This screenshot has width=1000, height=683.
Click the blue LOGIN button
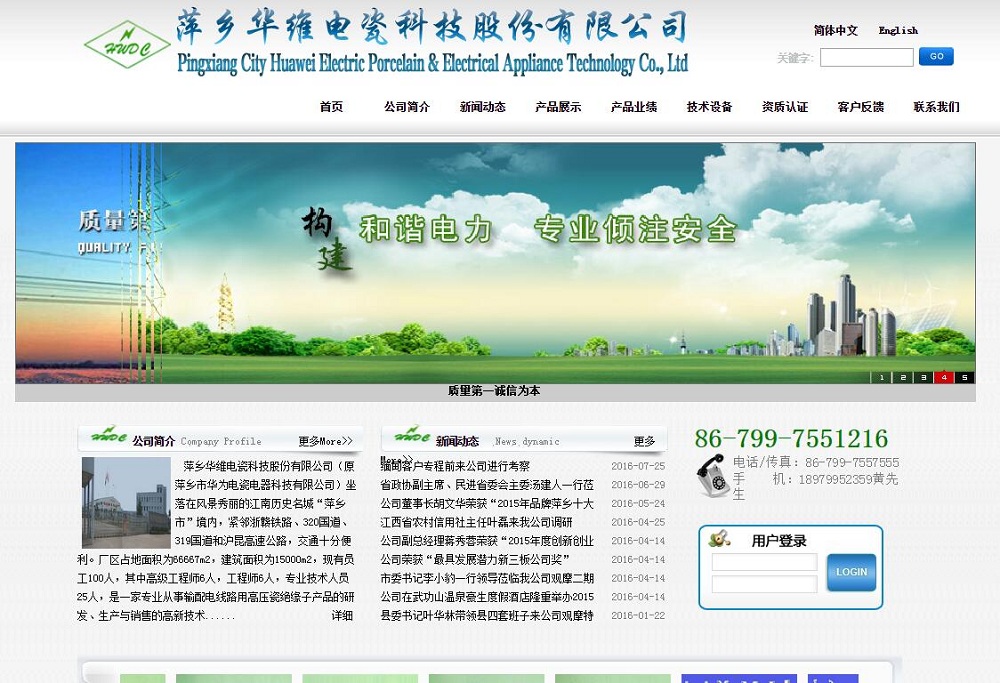(851, 572)
